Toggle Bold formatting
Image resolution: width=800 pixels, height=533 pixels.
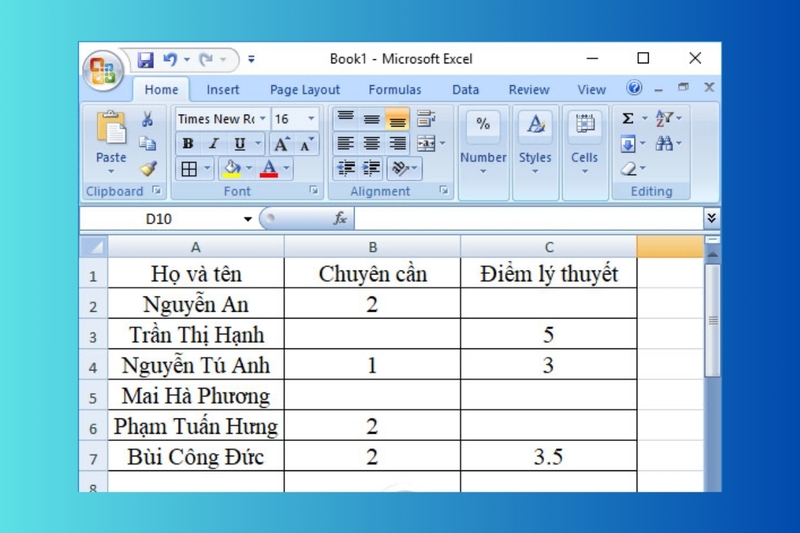click(188, 144)
